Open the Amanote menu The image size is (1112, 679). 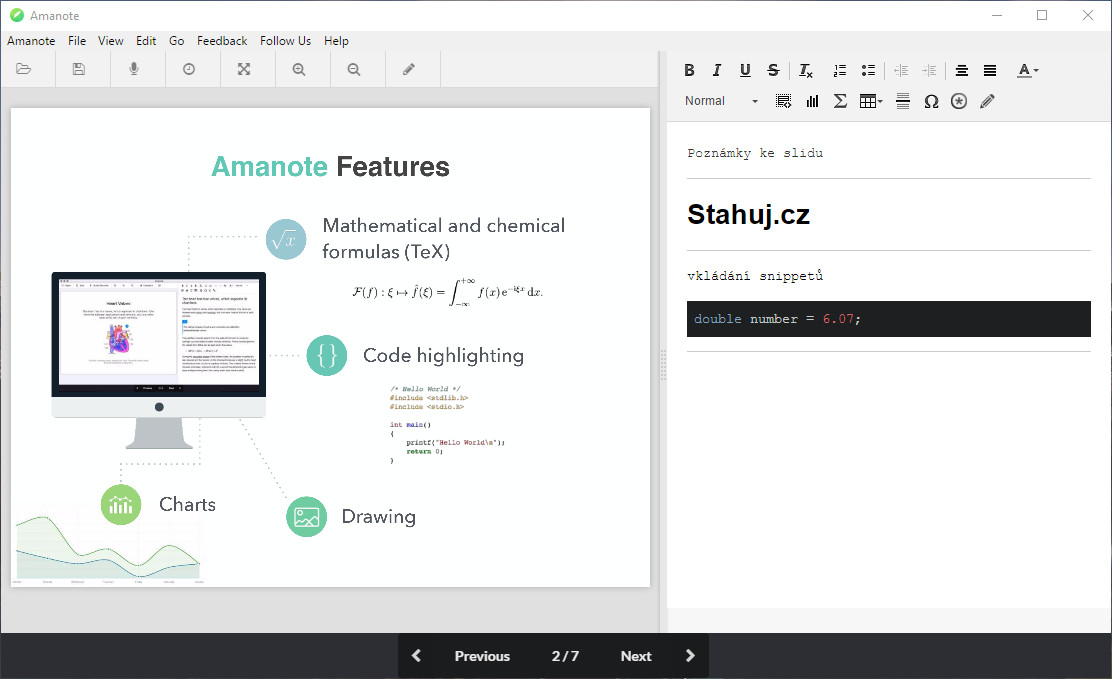(31, 41)
